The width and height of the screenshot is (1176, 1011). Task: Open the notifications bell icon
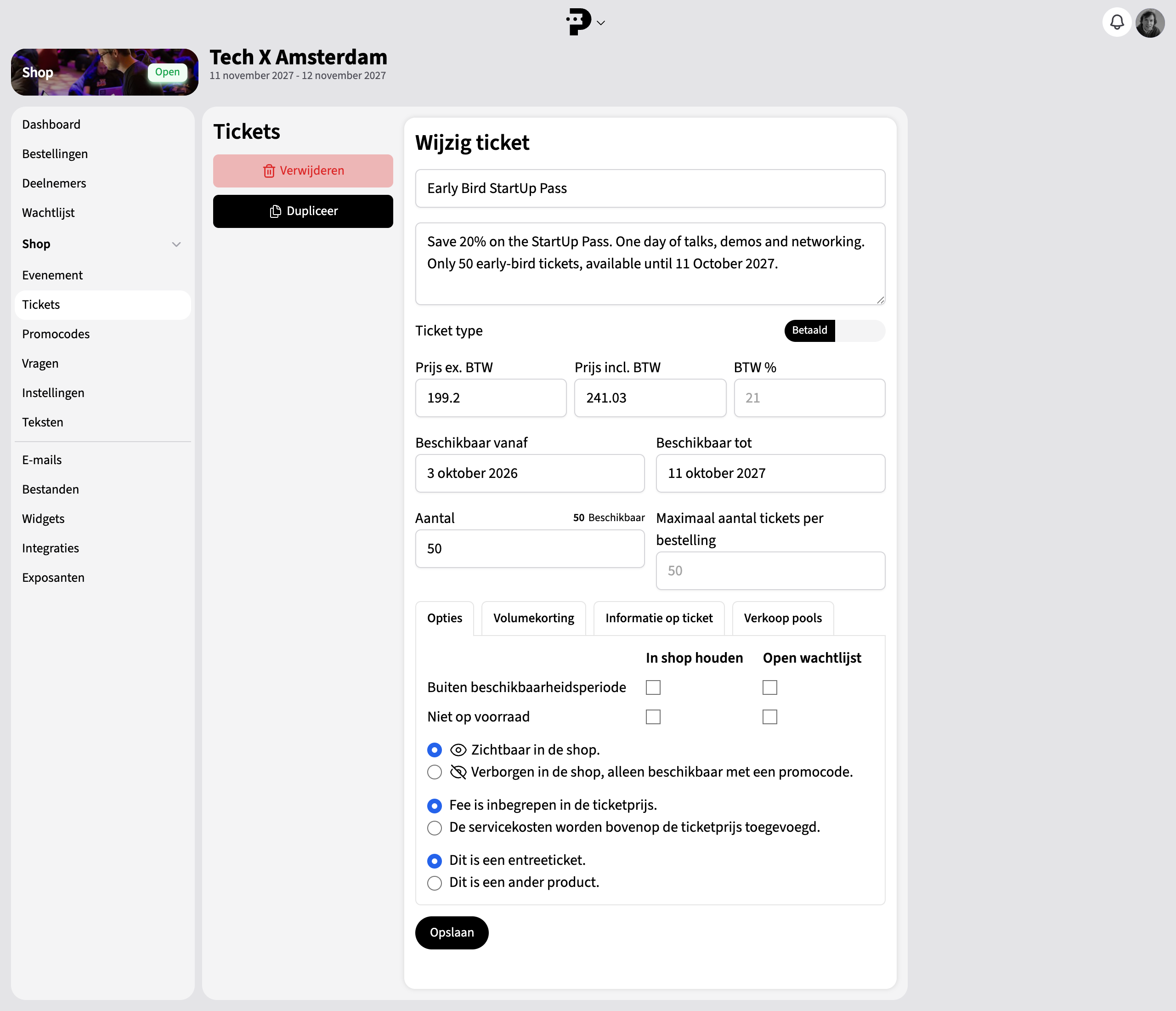pos(1116,23)
